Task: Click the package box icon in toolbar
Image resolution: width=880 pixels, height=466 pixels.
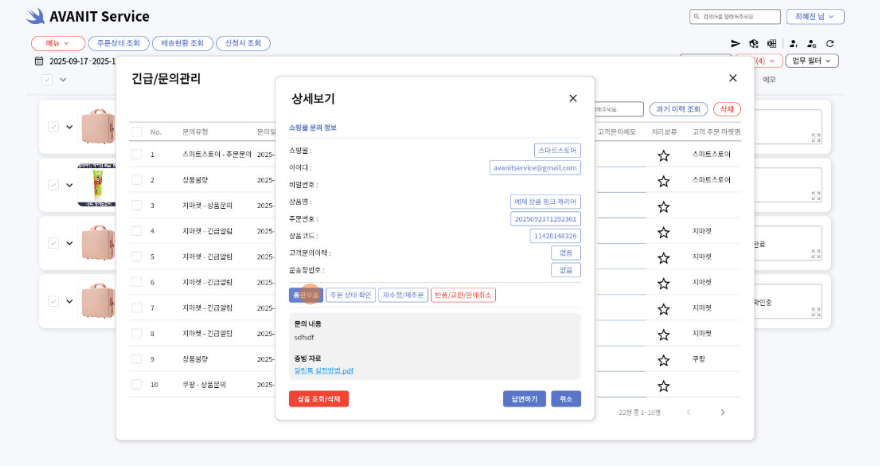Action: pyautogui.click(x=754, y=43)
